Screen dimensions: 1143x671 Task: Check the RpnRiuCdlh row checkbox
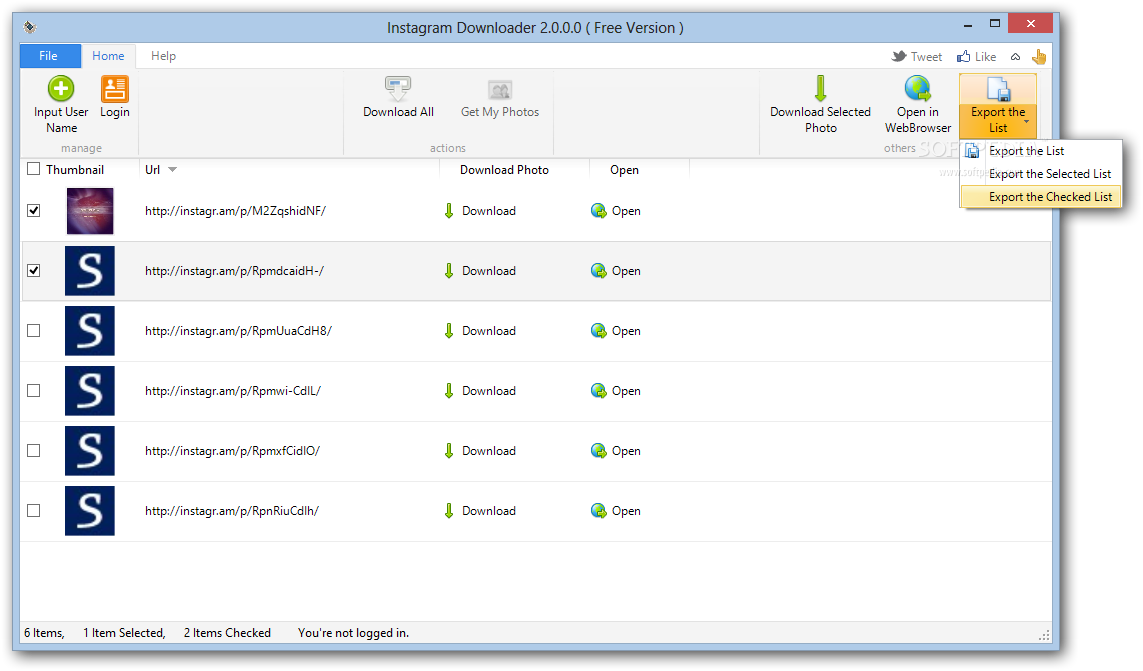pos(34,511)
